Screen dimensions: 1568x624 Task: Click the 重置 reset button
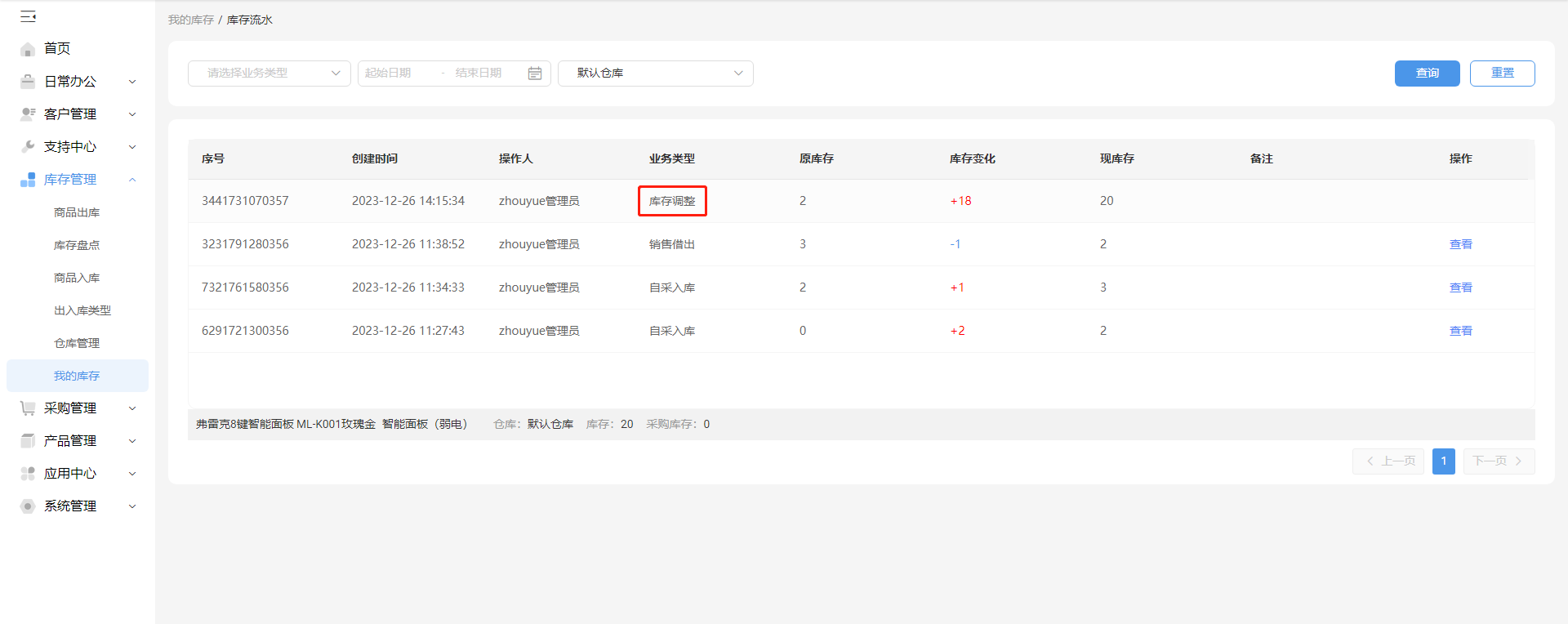click(1503, 74)
